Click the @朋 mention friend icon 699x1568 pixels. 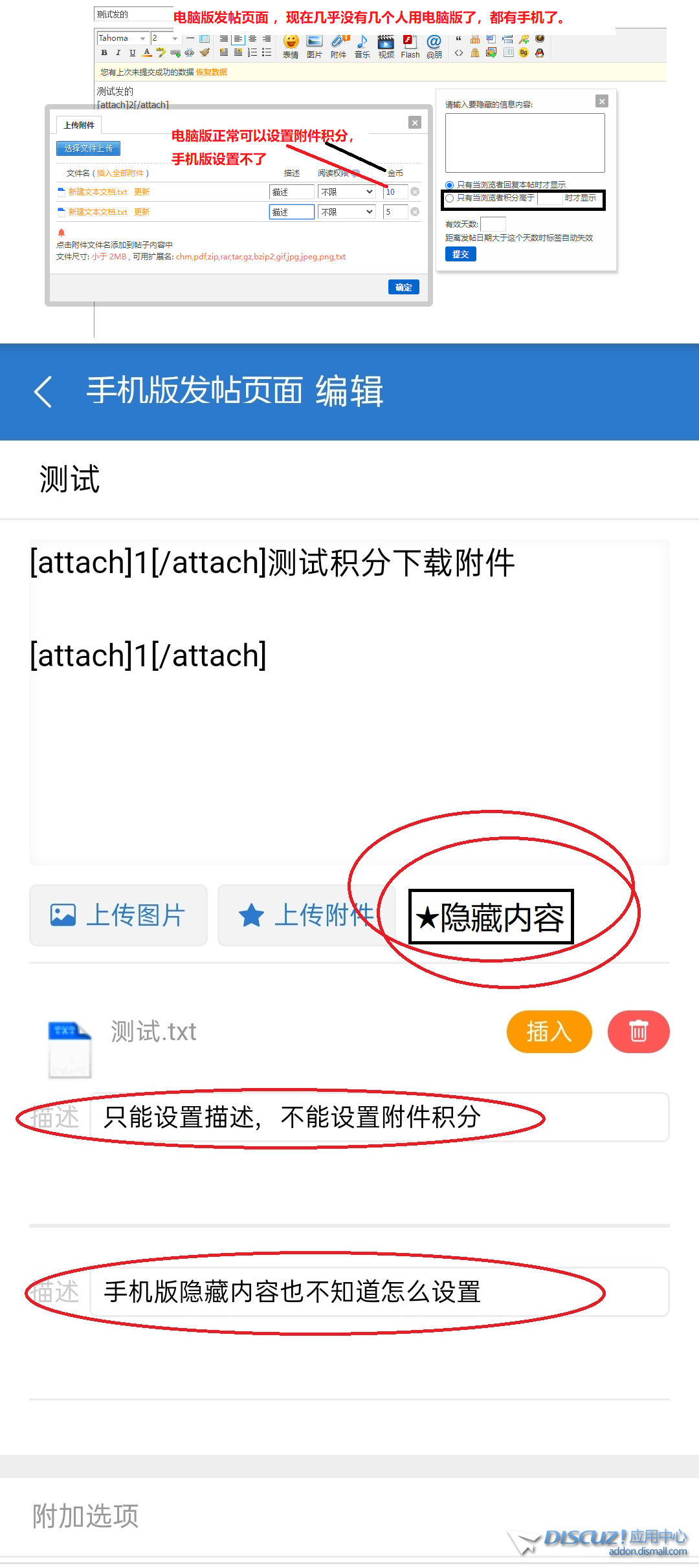click(434, 46)
